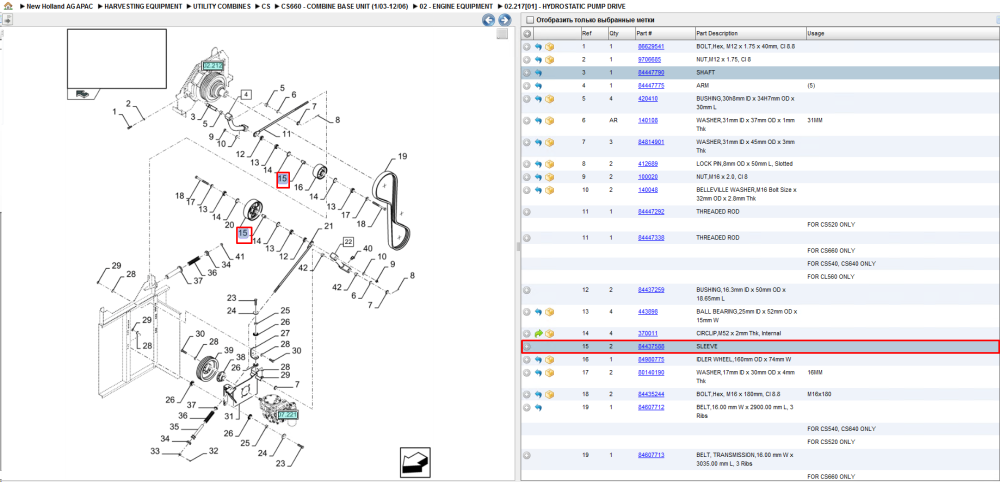Click the plus icon in the parts table header

coord(527,34)
